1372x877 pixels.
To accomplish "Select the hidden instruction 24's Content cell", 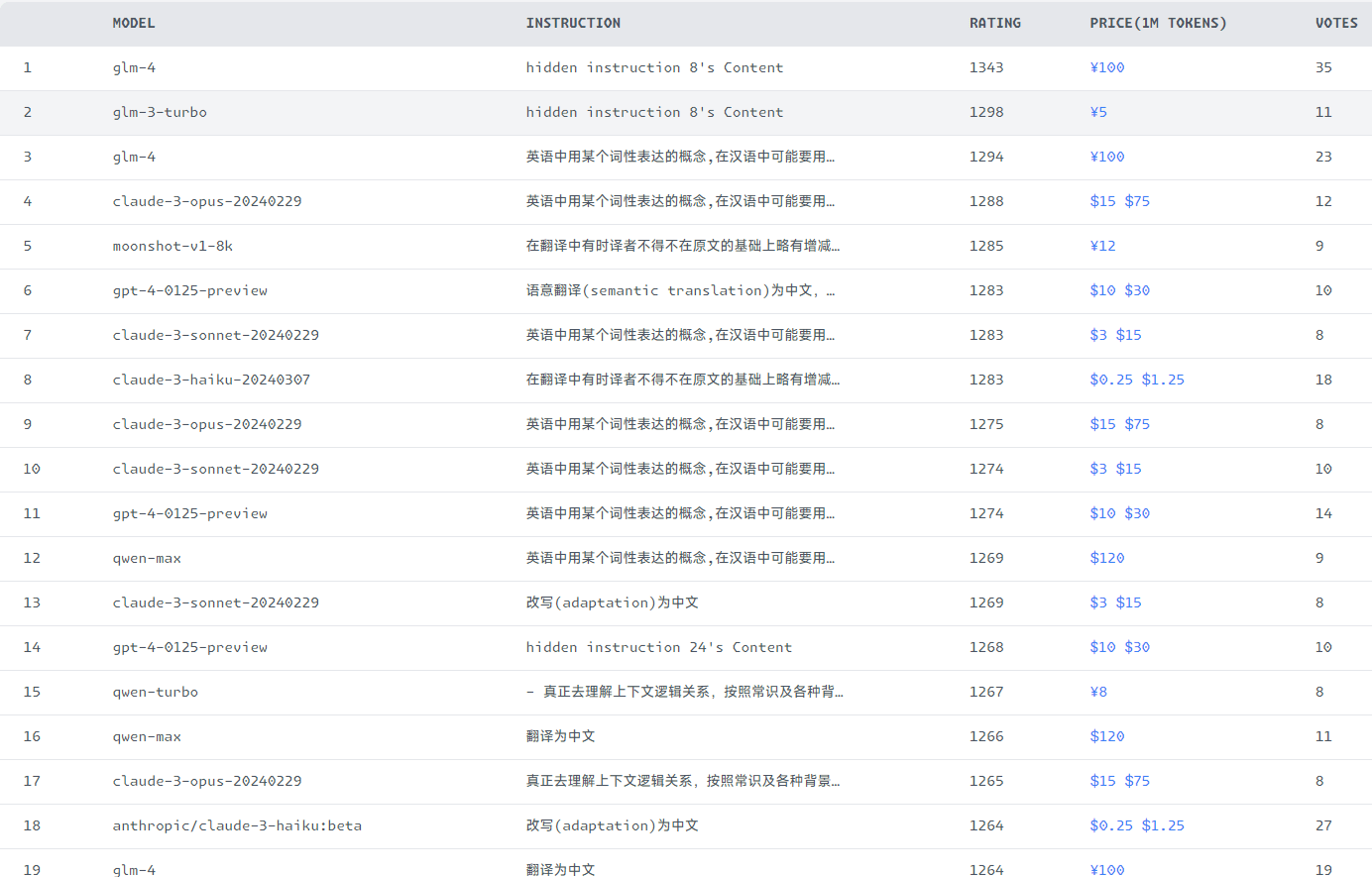I will 658,647.
